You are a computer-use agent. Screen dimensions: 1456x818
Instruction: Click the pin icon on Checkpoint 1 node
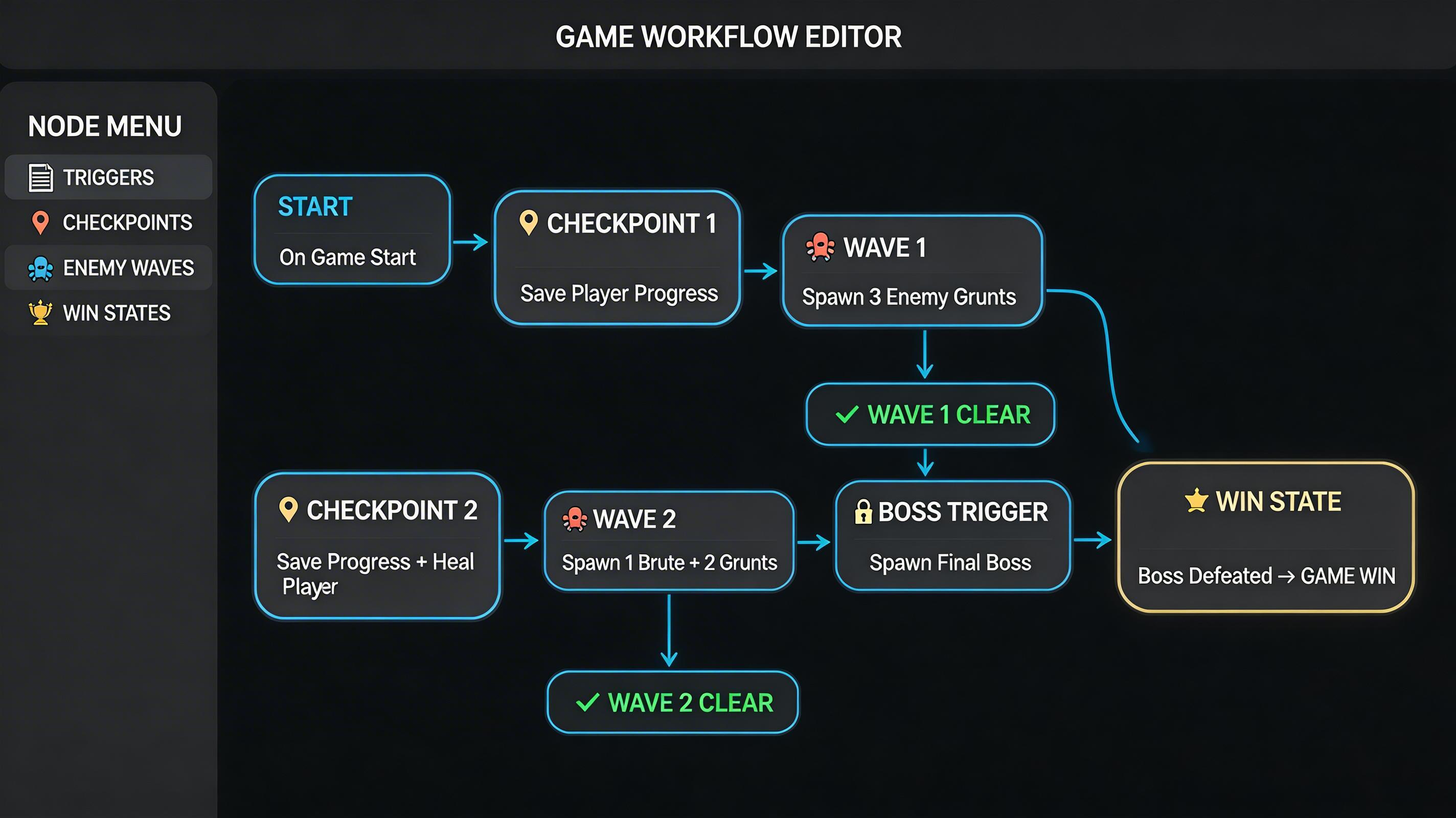coord(530,224)
